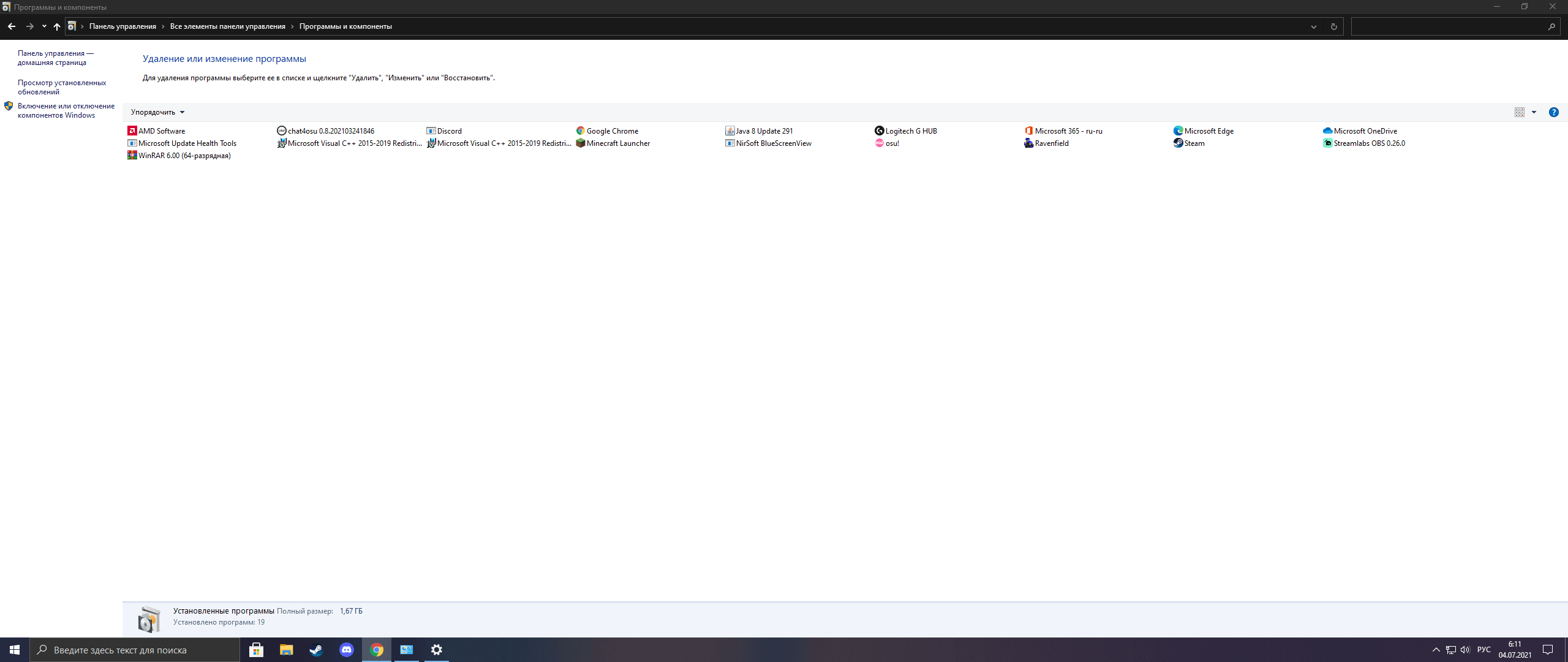1568x662 pixels.
Task: Click 'Удаление или изменение программы' heading
Action: click(x=224, y=58)
